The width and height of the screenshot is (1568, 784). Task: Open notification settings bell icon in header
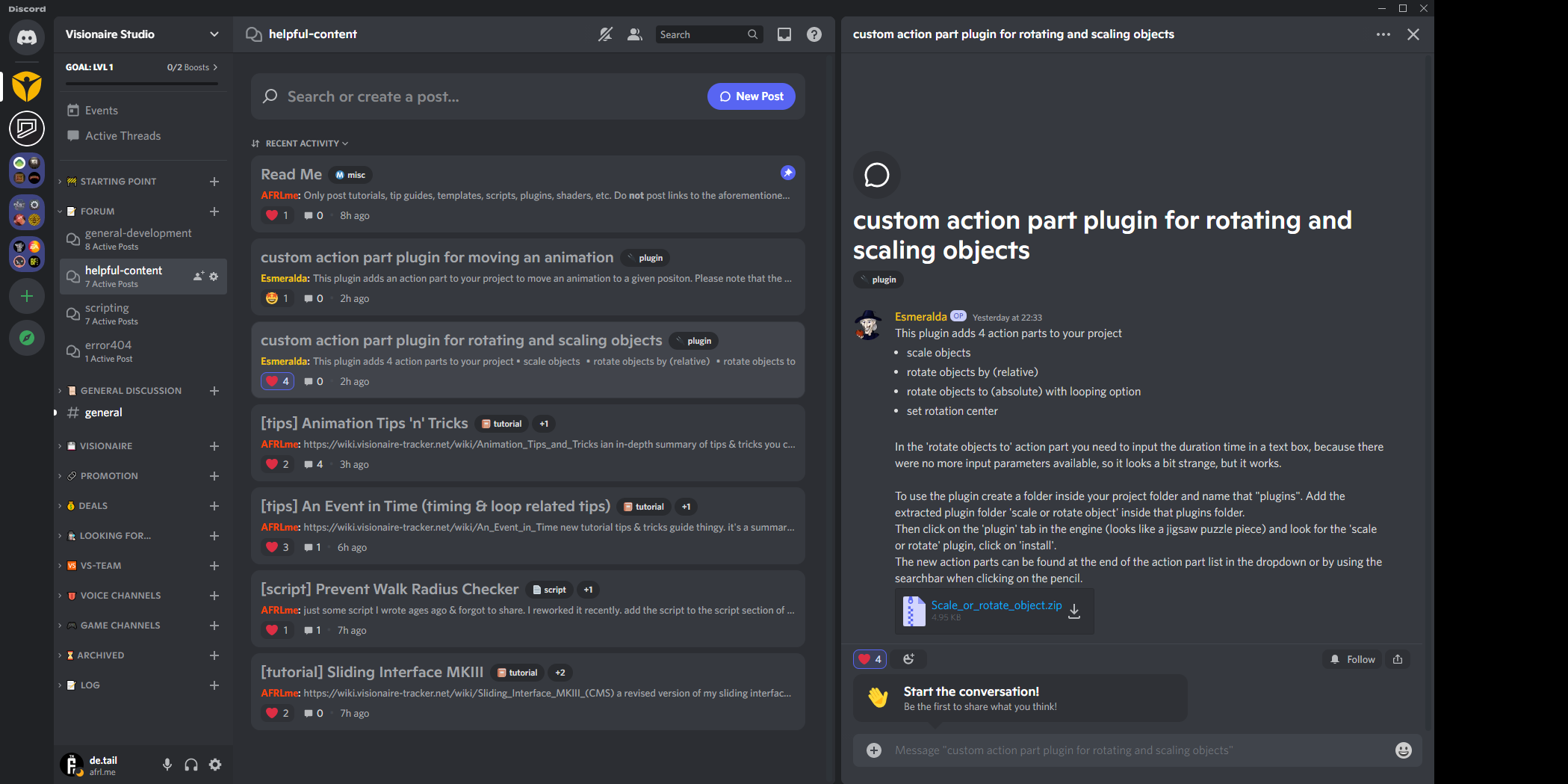pyautogui.click(x=605, y=34)
